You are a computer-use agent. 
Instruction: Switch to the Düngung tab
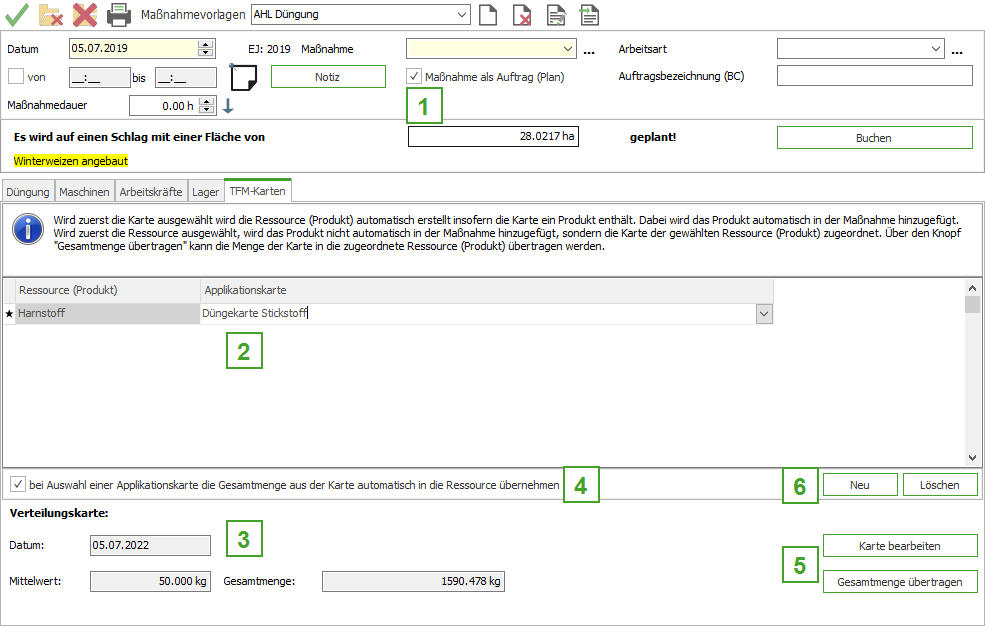tap(27, 191)
